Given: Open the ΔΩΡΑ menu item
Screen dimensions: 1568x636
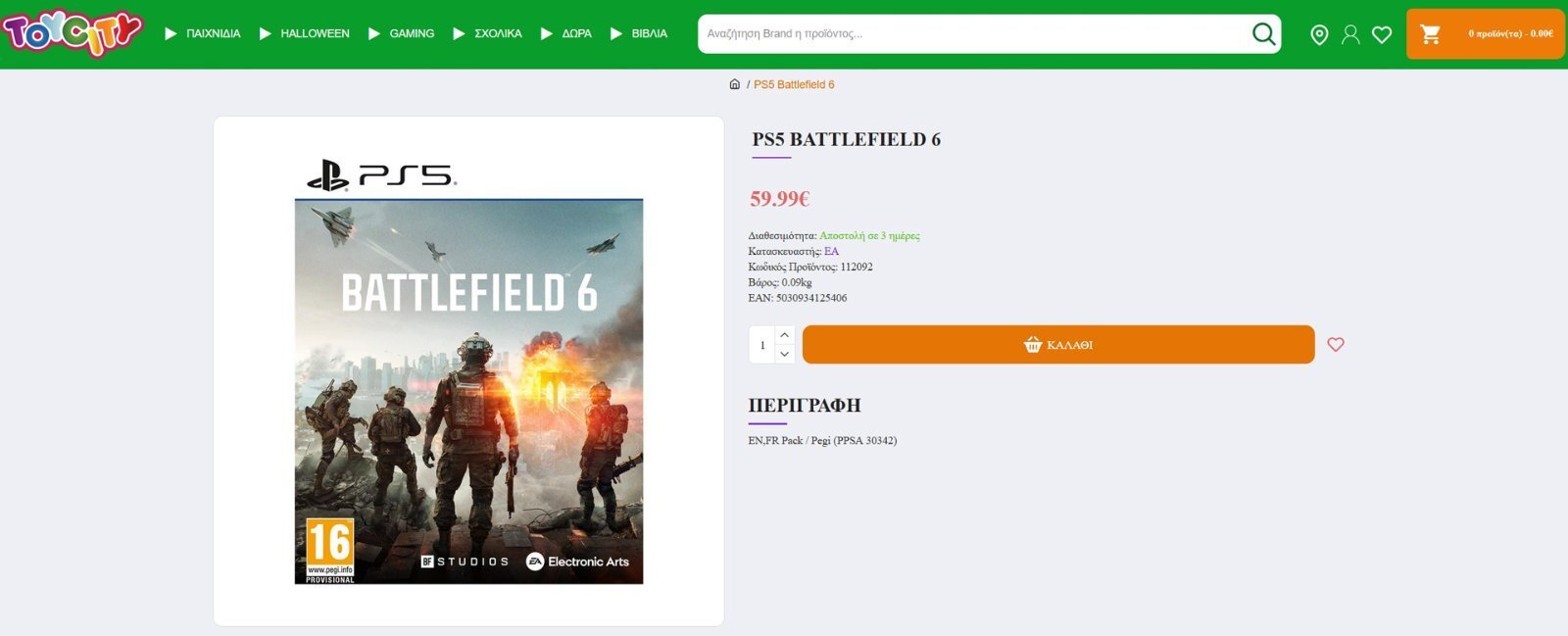Looking at the screenshot, I should pos(566,33).
